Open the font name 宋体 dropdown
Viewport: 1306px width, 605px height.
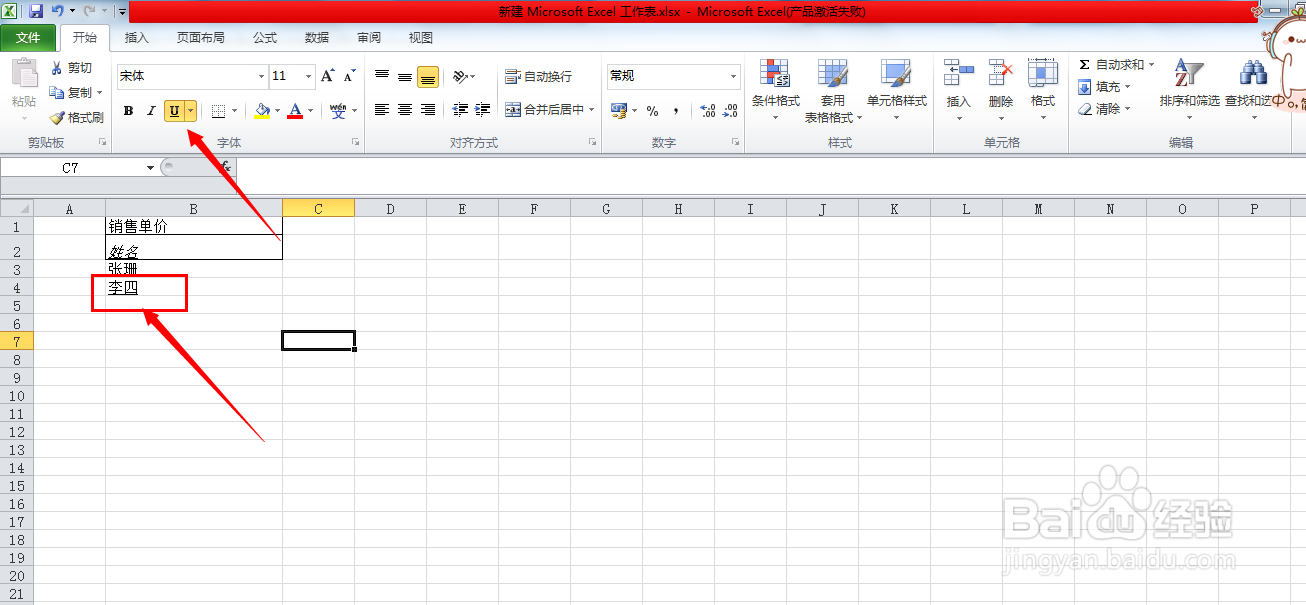click(x=261, y=76)
